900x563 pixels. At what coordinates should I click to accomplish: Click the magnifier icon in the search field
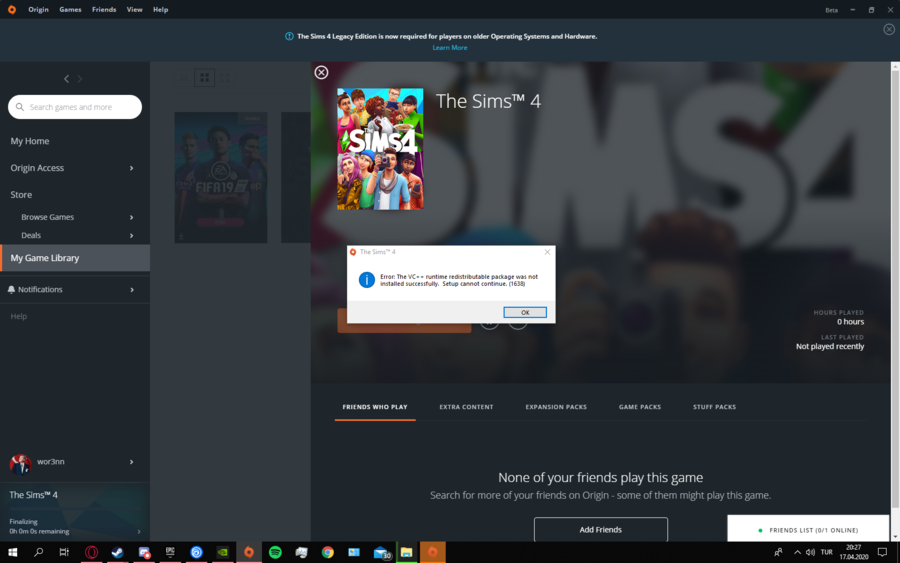(20, 107)
